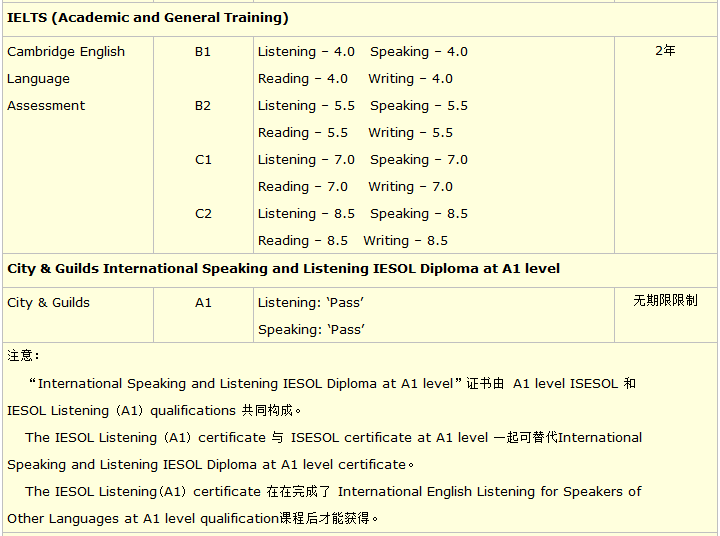
Task: Click the 'Speaking – 8.5' score text
Action: pos(418,214)
